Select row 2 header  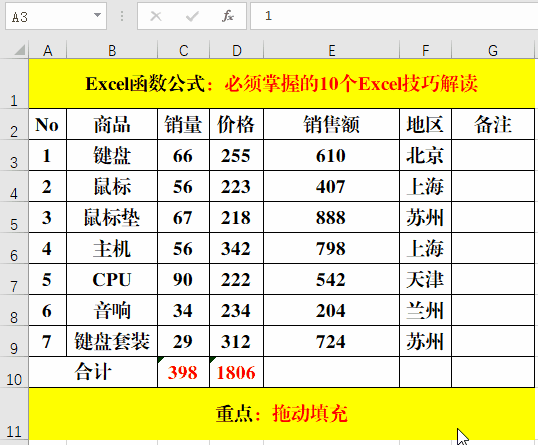tap(14, 124)
